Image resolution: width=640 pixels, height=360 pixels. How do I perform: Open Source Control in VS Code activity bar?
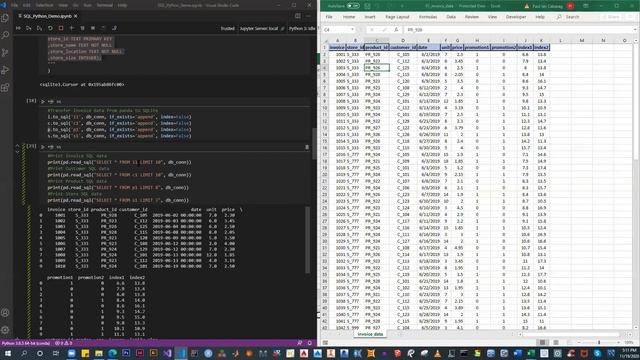(x=5, y=53)
